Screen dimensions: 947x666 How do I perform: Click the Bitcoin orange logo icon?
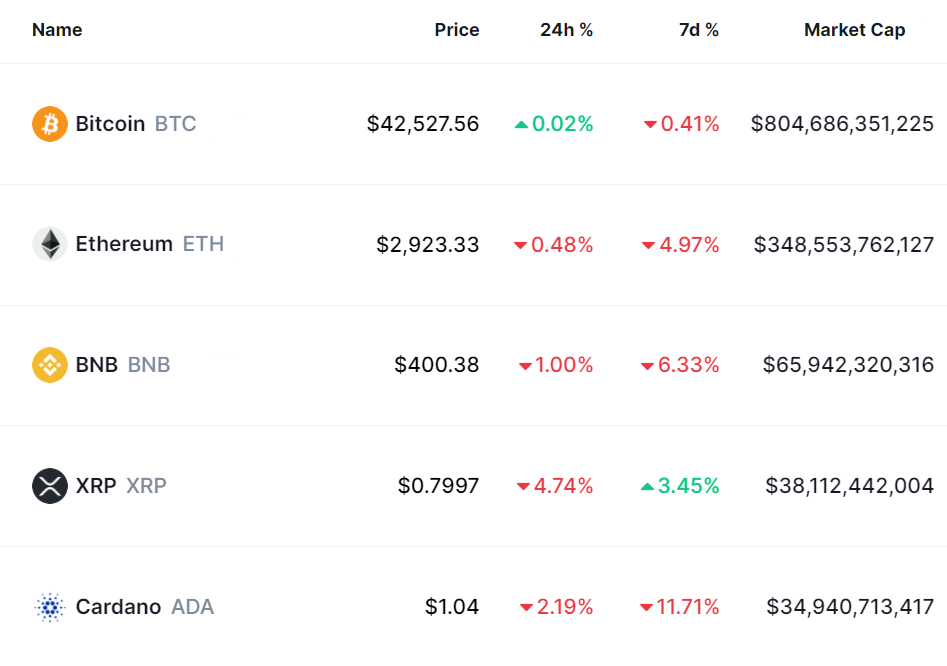click(50, 124)
